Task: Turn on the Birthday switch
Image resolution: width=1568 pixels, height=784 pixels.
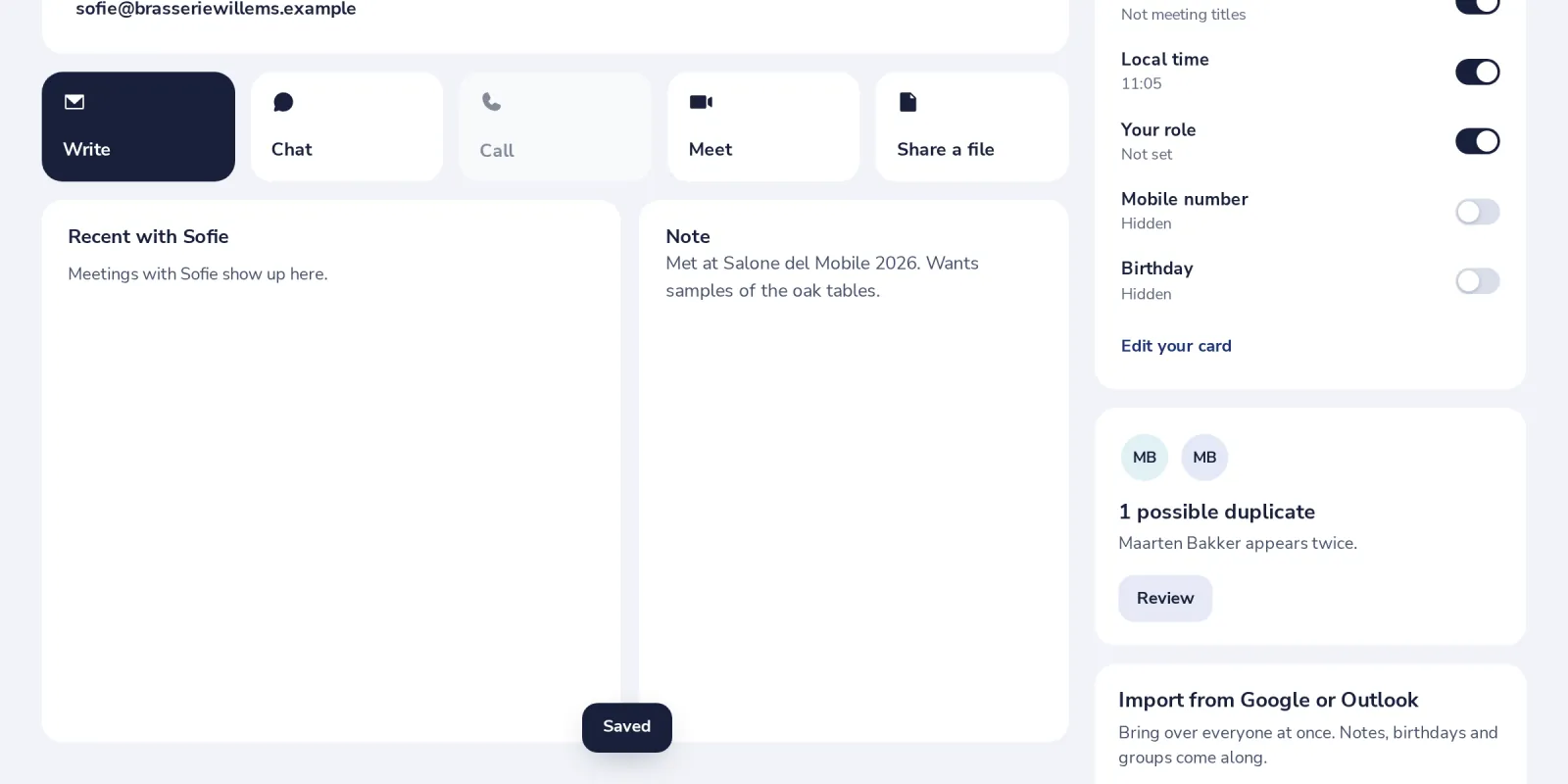Action: (x=1478, y=281)
